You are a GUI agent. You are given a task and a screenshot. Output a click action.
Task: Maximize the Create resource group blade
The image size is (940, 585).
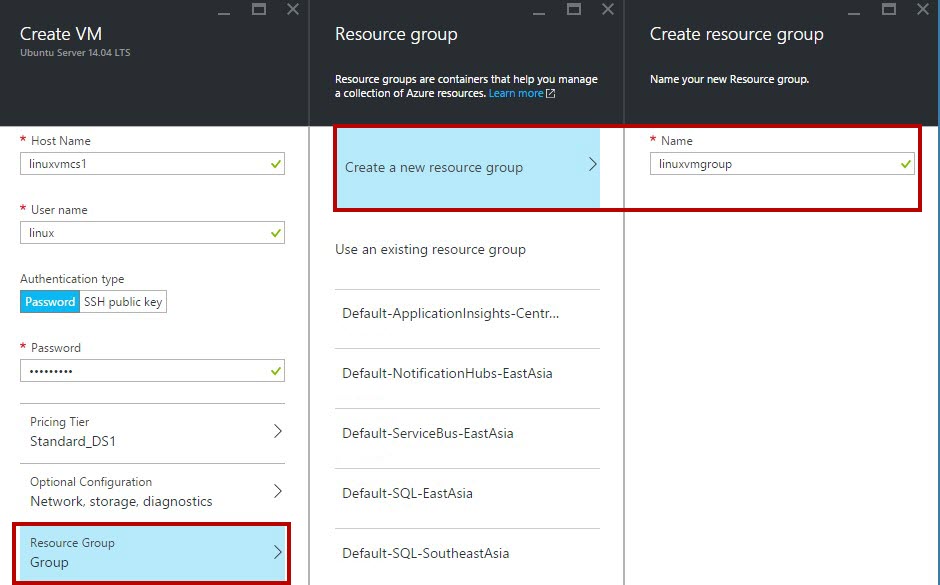(888, 9)
